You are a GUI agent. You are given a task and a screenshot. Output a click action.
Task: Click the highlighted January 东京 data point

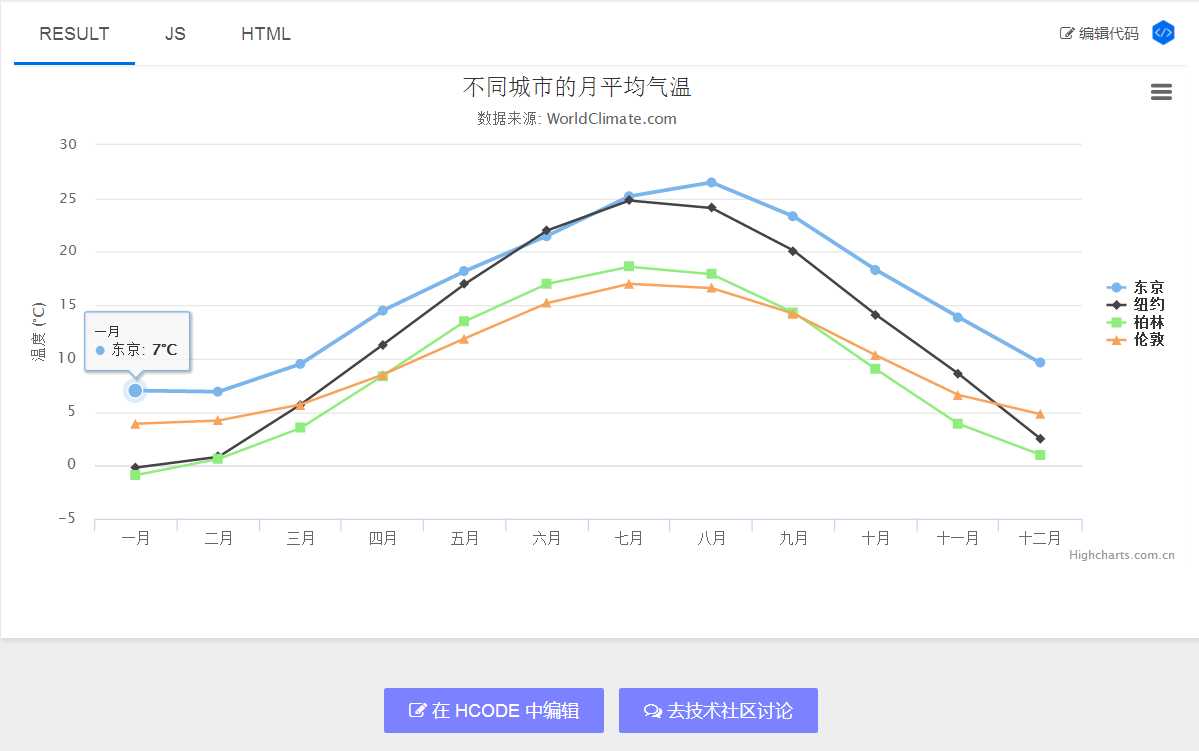135,390
